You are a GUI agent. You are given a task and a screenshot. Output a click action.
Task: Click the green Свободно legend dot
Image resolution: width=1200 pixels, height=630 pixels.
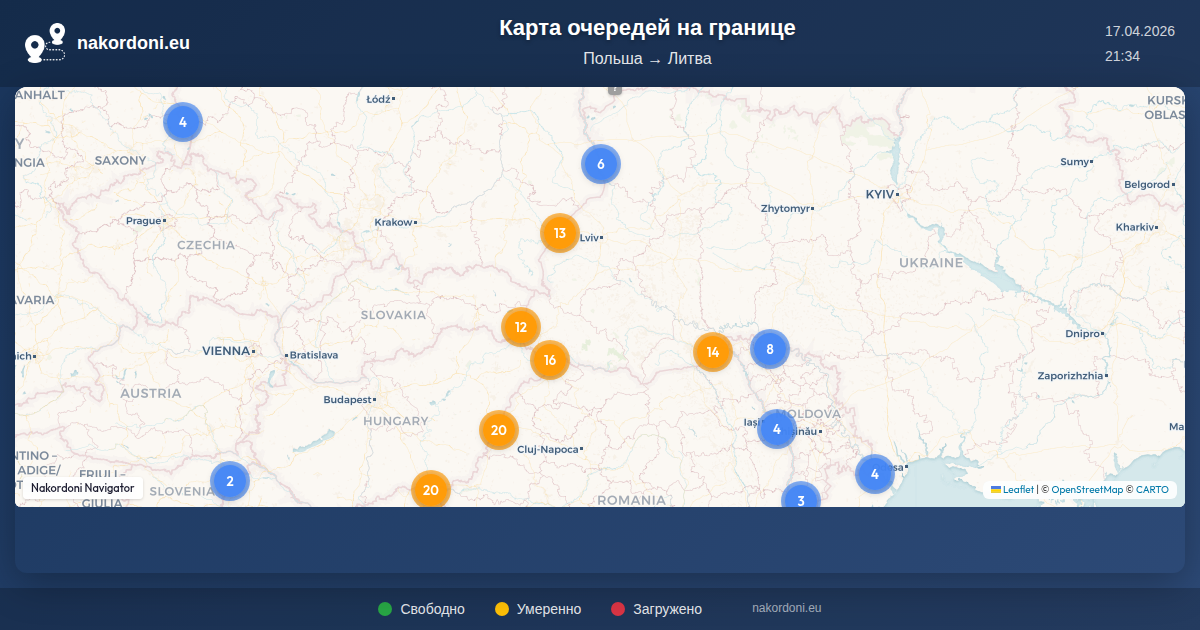385,609
